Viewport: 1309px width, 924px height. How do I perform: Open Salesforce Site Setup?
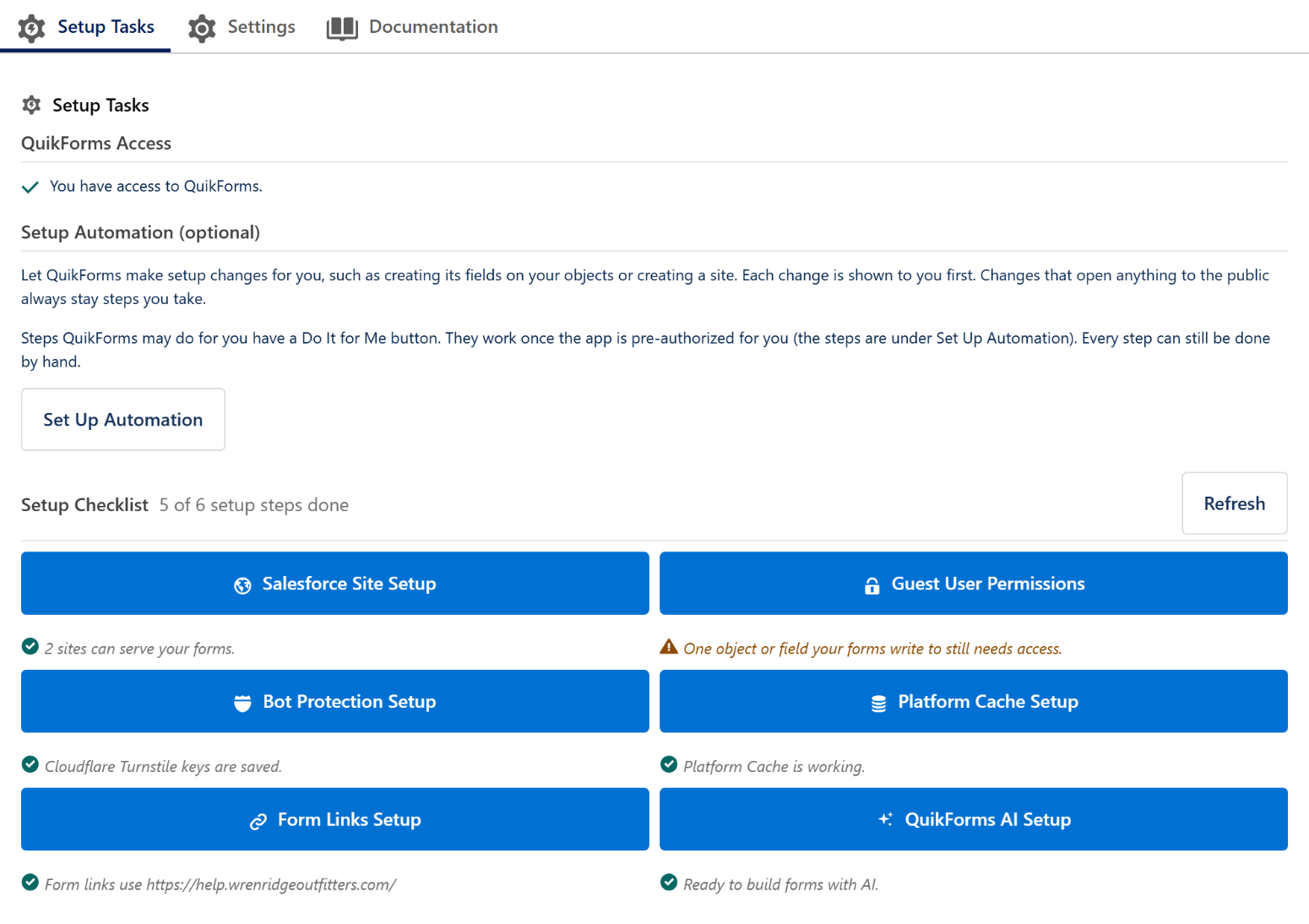[335, 584]
